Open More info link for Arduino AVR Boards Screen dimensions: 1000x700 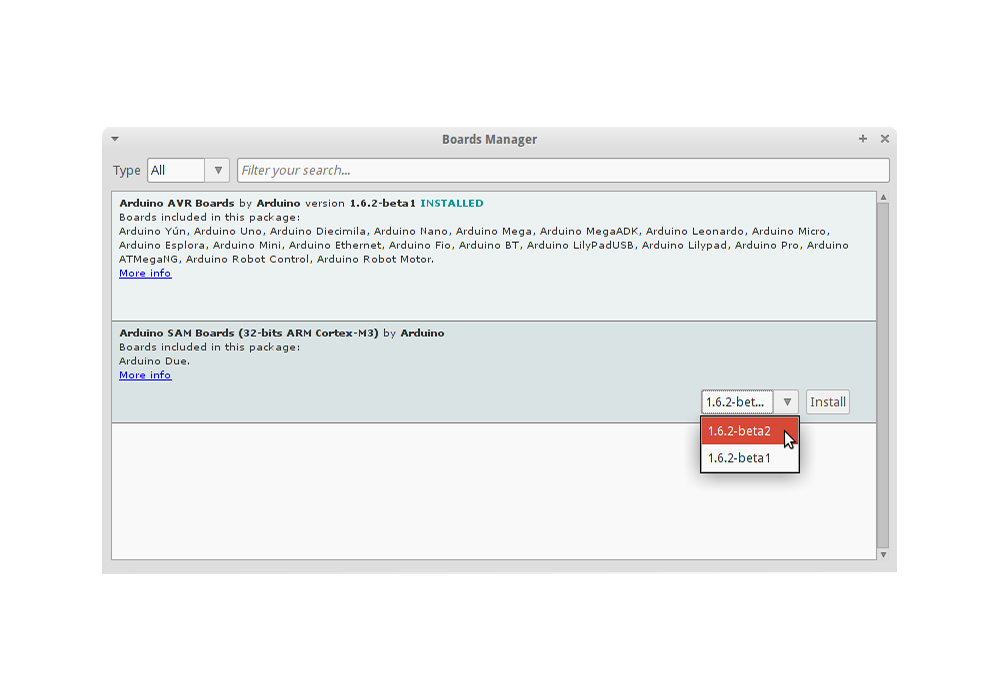pos(145,273)
